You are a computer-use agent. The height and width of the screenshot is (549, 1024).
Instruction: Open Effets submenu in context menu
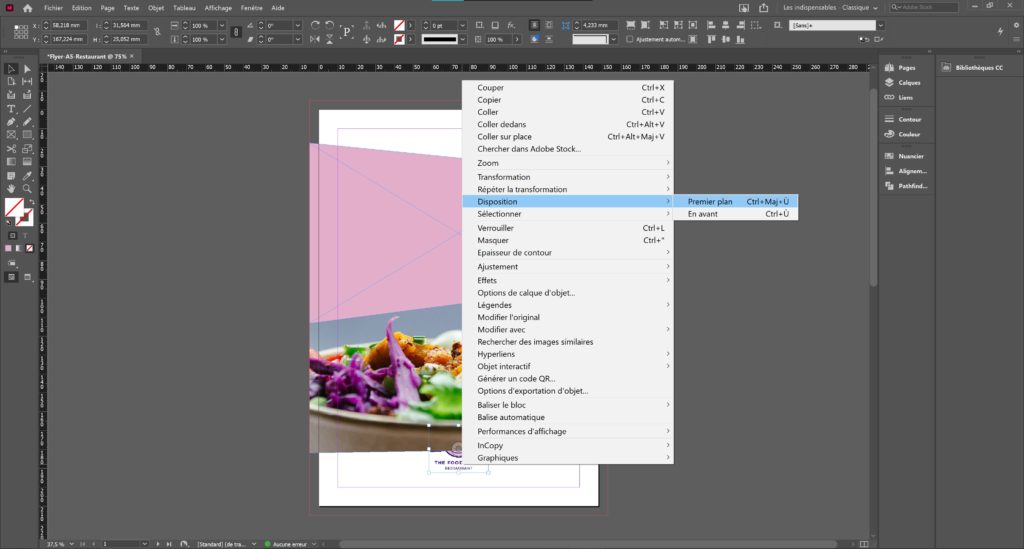[568, 280]
